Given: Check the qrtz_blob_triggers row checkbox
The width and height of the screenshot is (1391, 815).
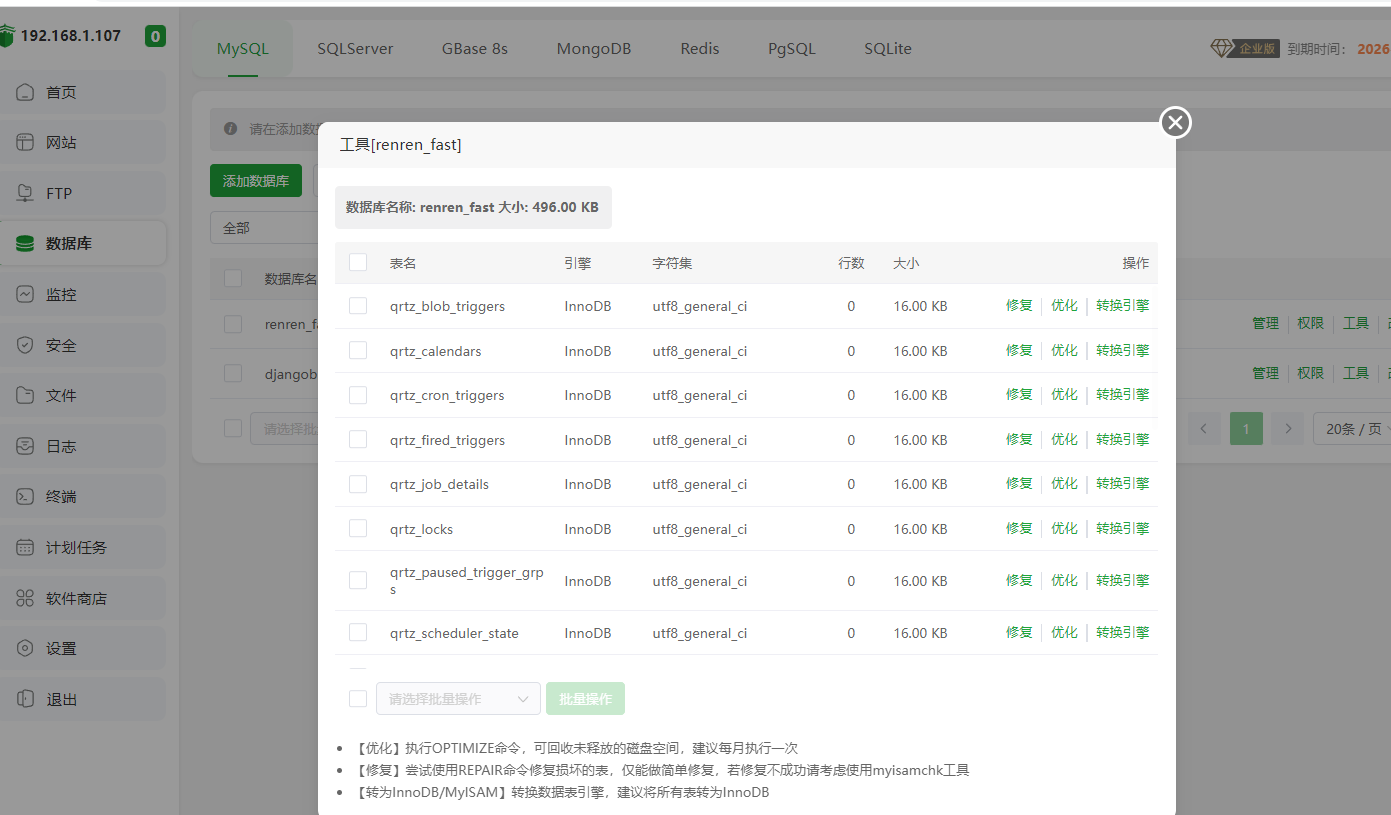Looking at the screenshot, I should coord(358,306).
